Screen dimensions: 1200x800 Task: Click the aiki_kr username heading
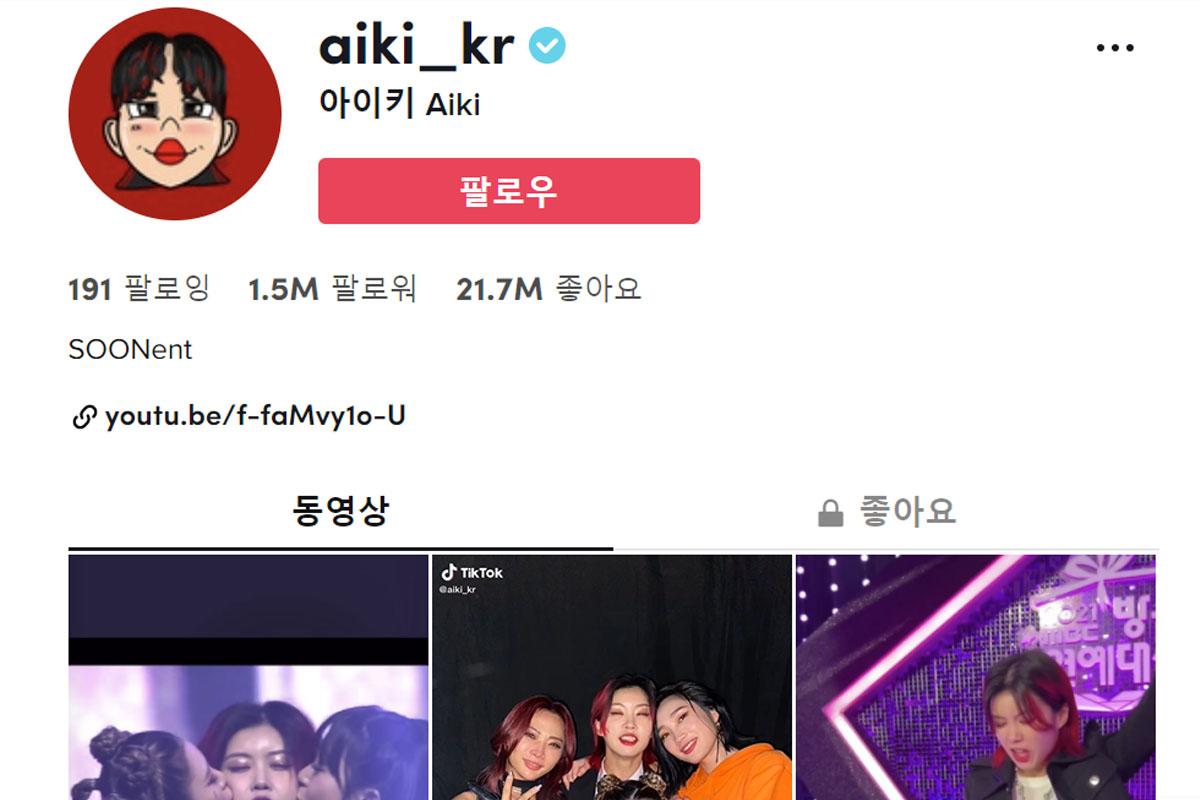pyautogui.click(x=417, y=46)
